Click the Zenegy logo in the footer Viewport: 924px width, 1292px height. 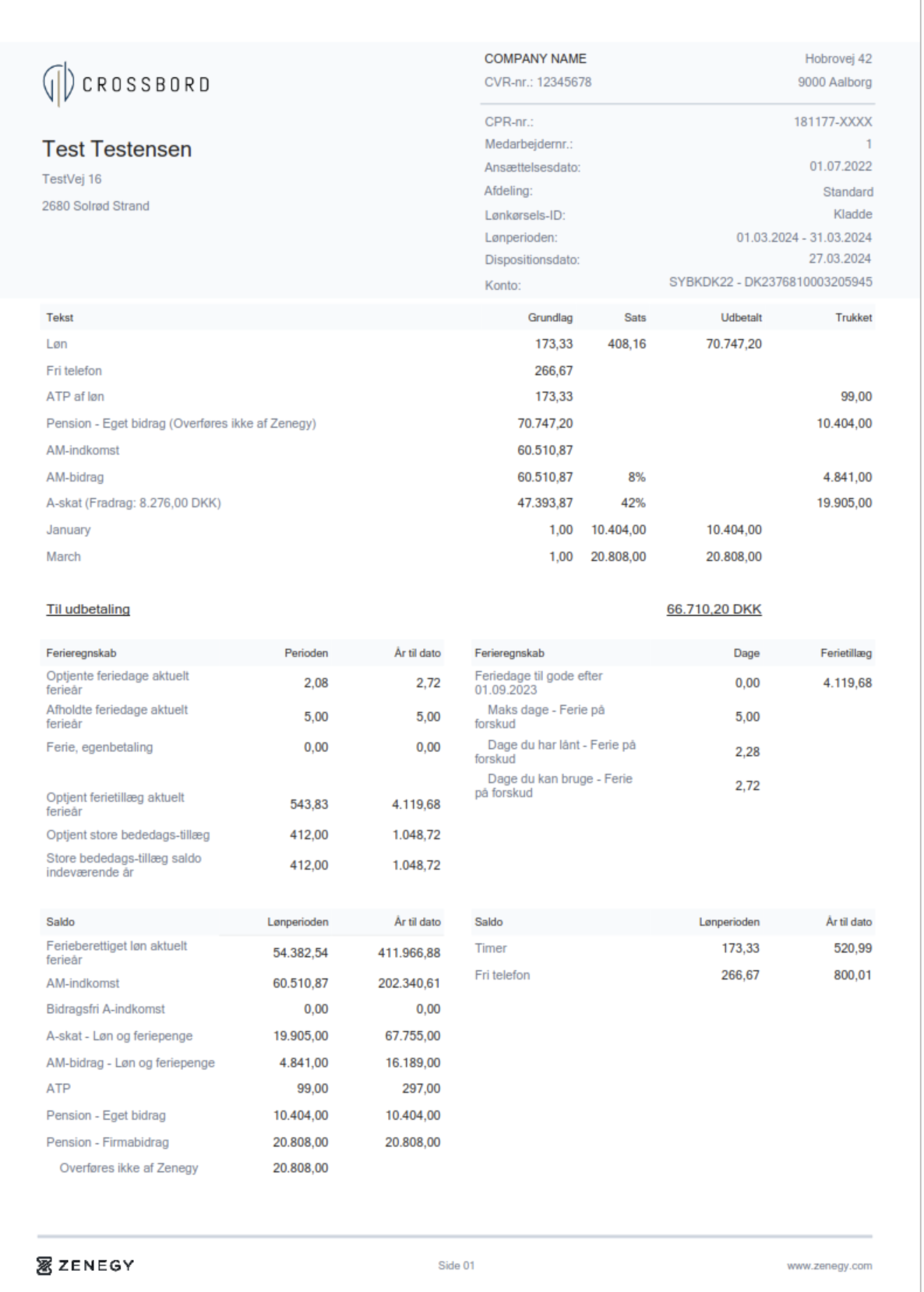pos(86,1265)
